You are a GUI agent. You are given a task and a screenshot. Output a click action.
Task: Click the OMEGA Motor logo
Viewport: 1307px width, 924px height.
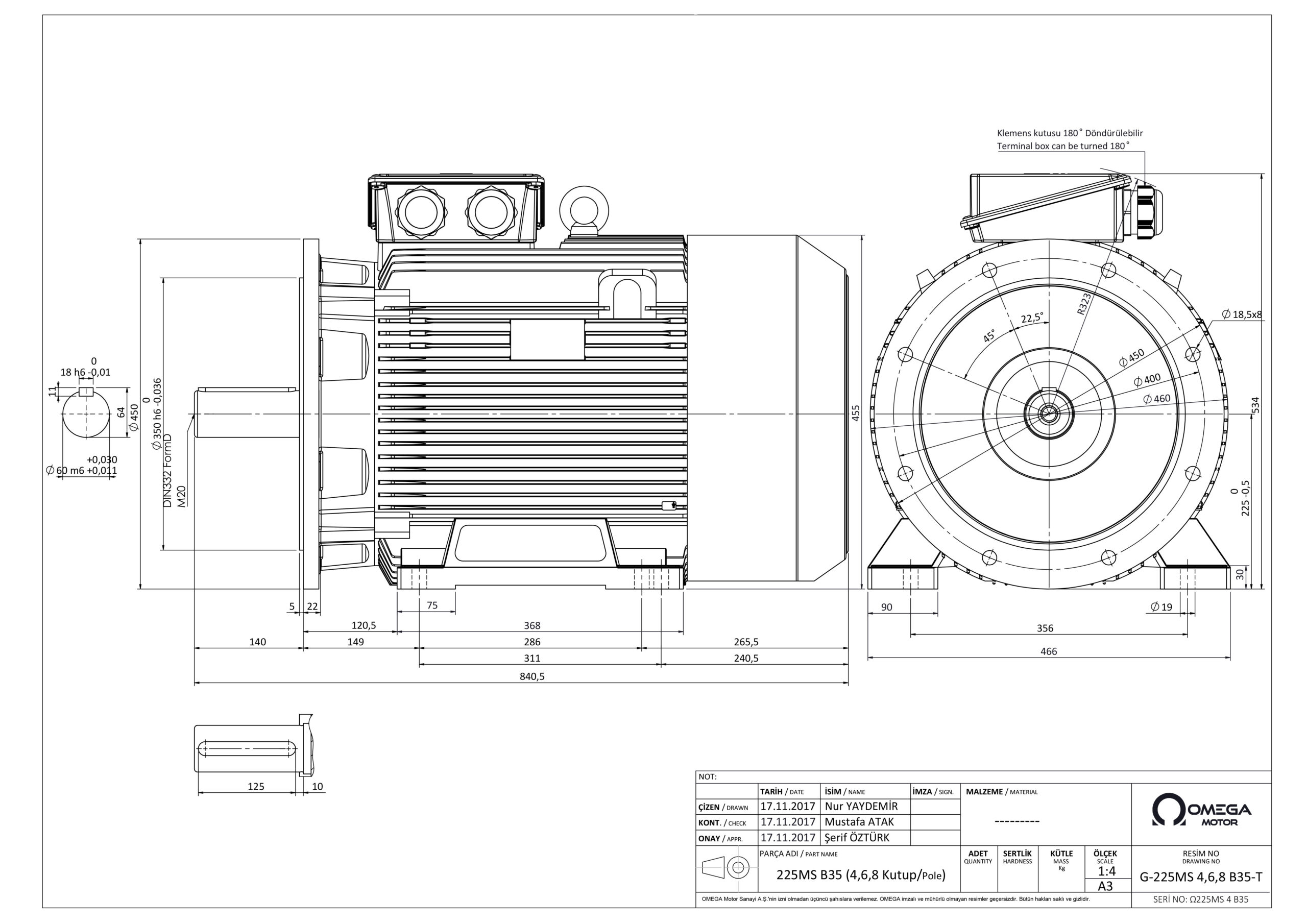coord(1201,810)
